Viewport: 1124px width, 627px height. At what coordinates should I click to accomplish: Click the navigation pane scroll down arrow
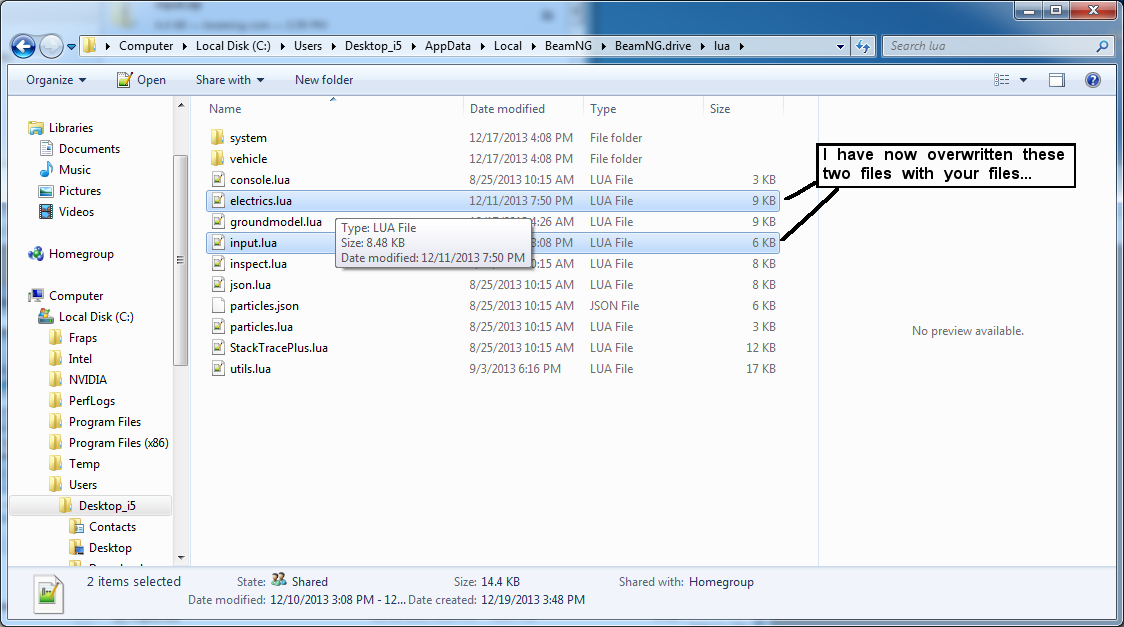coord(181,557)
